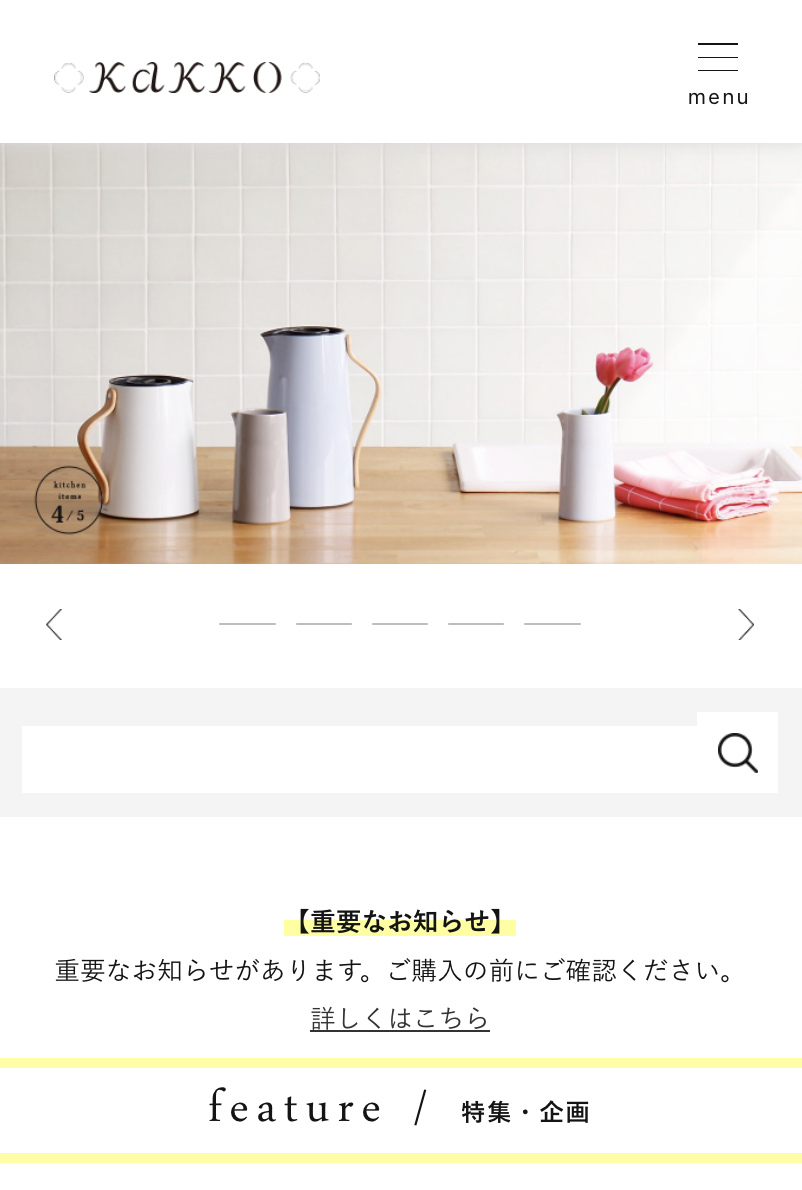Click the KAKKO logo
Image resolution: width=802 pixels, height=1190 pixels.
coord(187,78)
